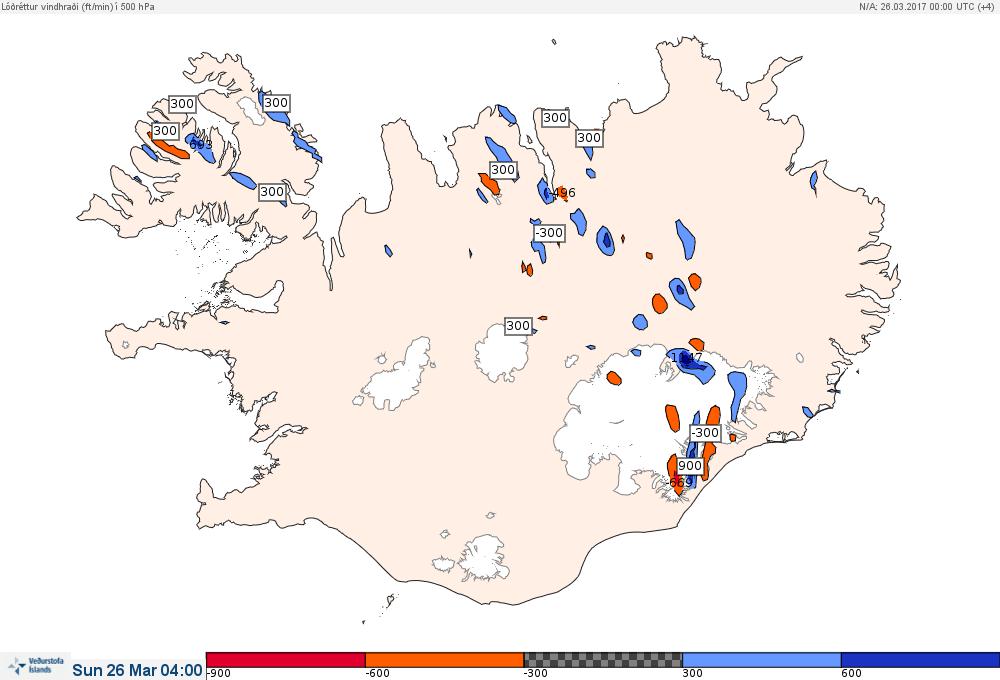Click the 1147 maximum value on the map
Viewport: 1000px width, 680px height.
tap(686, 358)
